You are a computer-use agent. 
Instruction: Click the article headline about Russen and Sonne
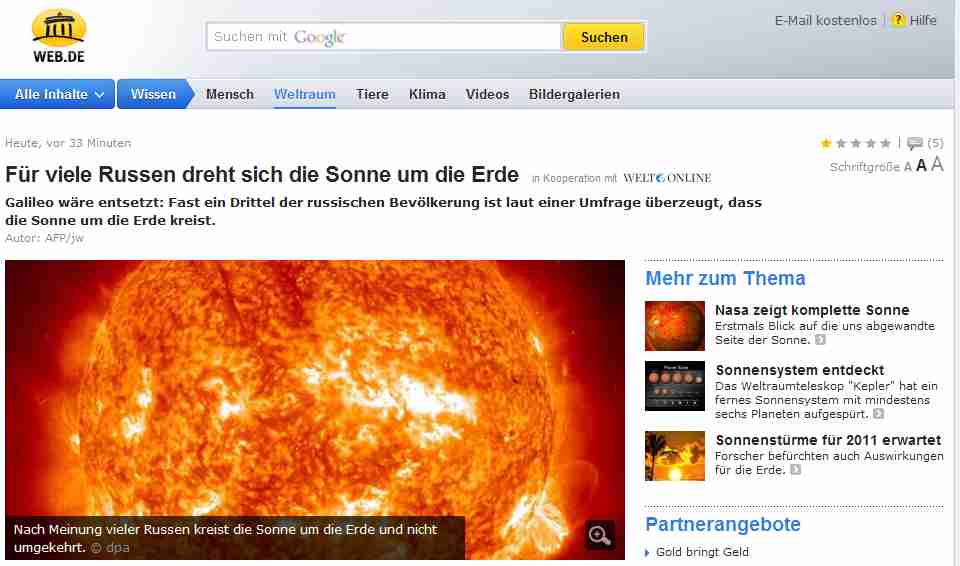[x=262, y=175]
